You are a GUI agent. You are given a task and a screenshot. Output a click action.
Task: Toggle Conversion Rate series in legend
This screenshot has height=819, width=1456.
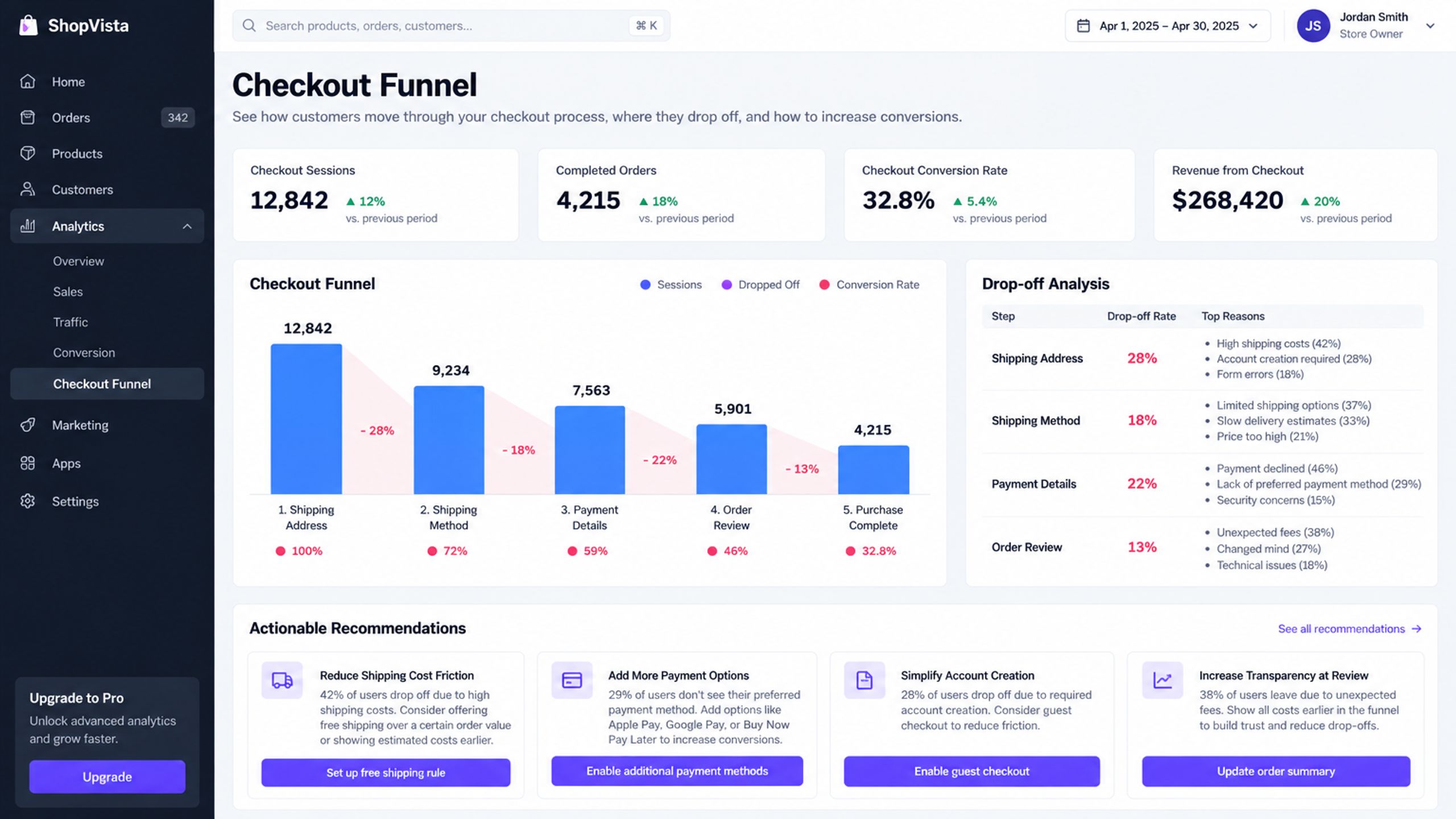coord(869,284)
